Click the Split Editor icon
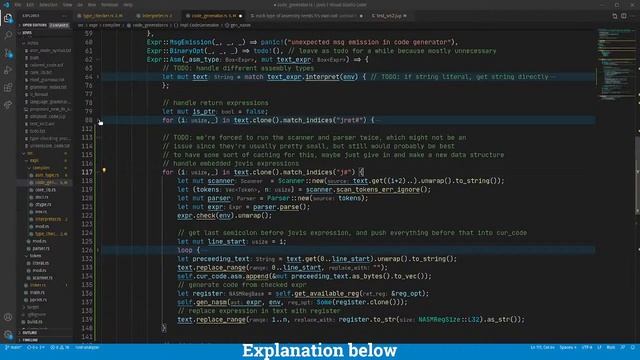Viewport: 640px width, 360px height. (x=624, y=16)
